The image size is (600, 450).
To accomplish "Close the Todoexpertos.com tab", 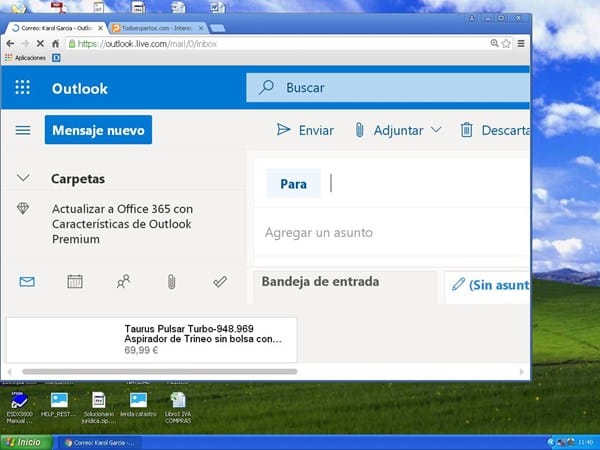I will click(x=201, y=28).
